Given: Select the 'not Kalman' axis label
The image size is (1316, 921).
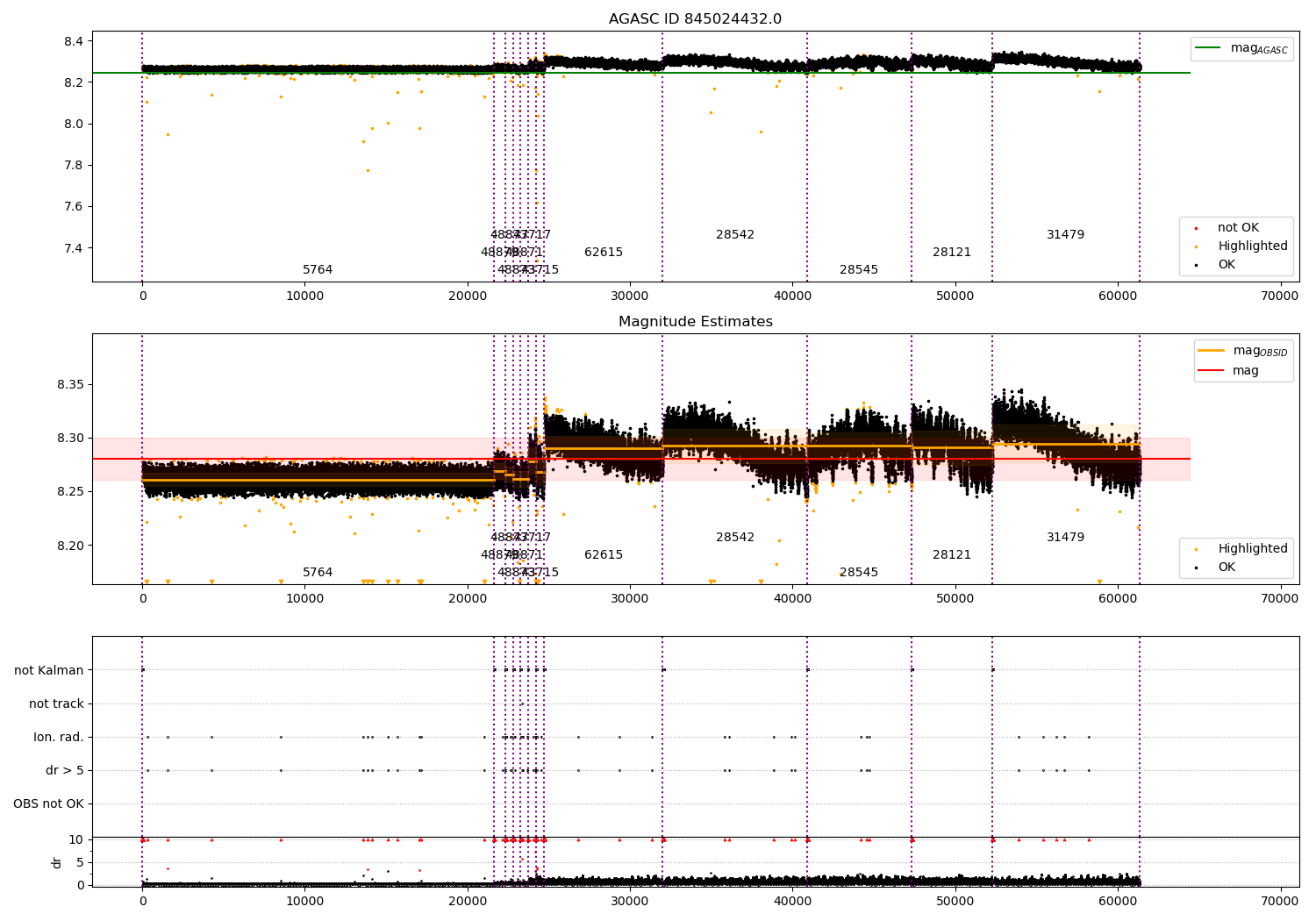Looking at the screenshot, I should pyautogui.click(x=49, y=670).
